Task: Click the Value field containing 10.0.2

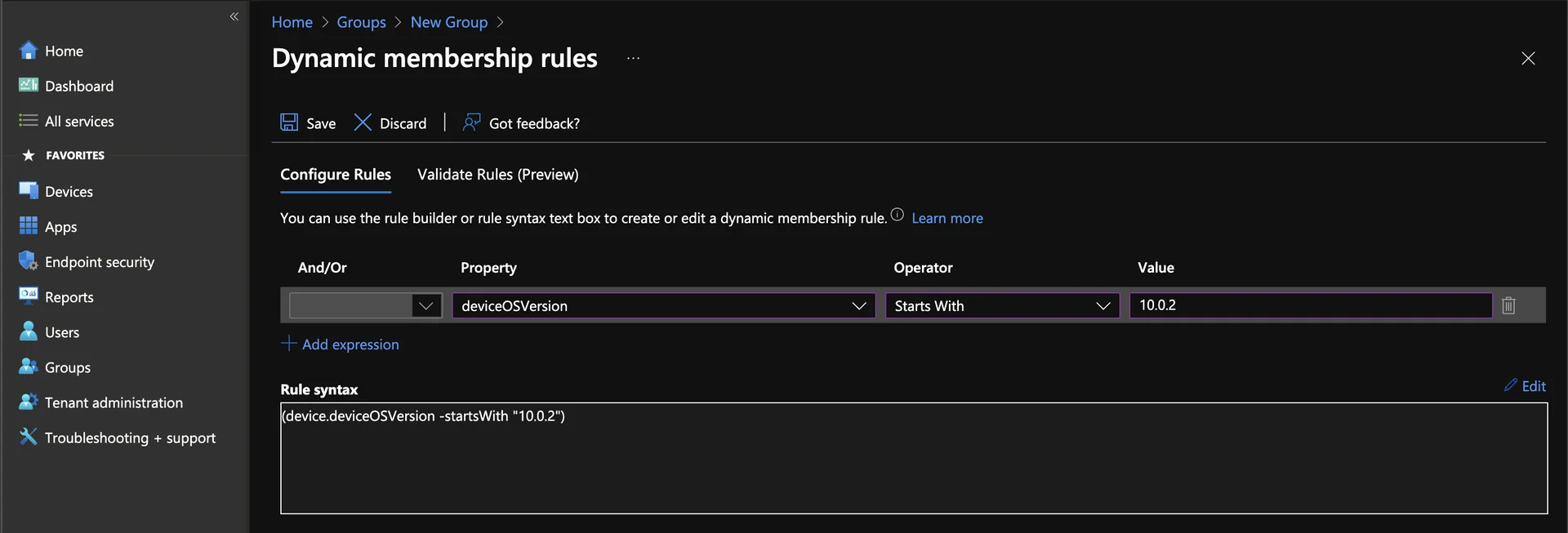Action: pos(1311,305)
